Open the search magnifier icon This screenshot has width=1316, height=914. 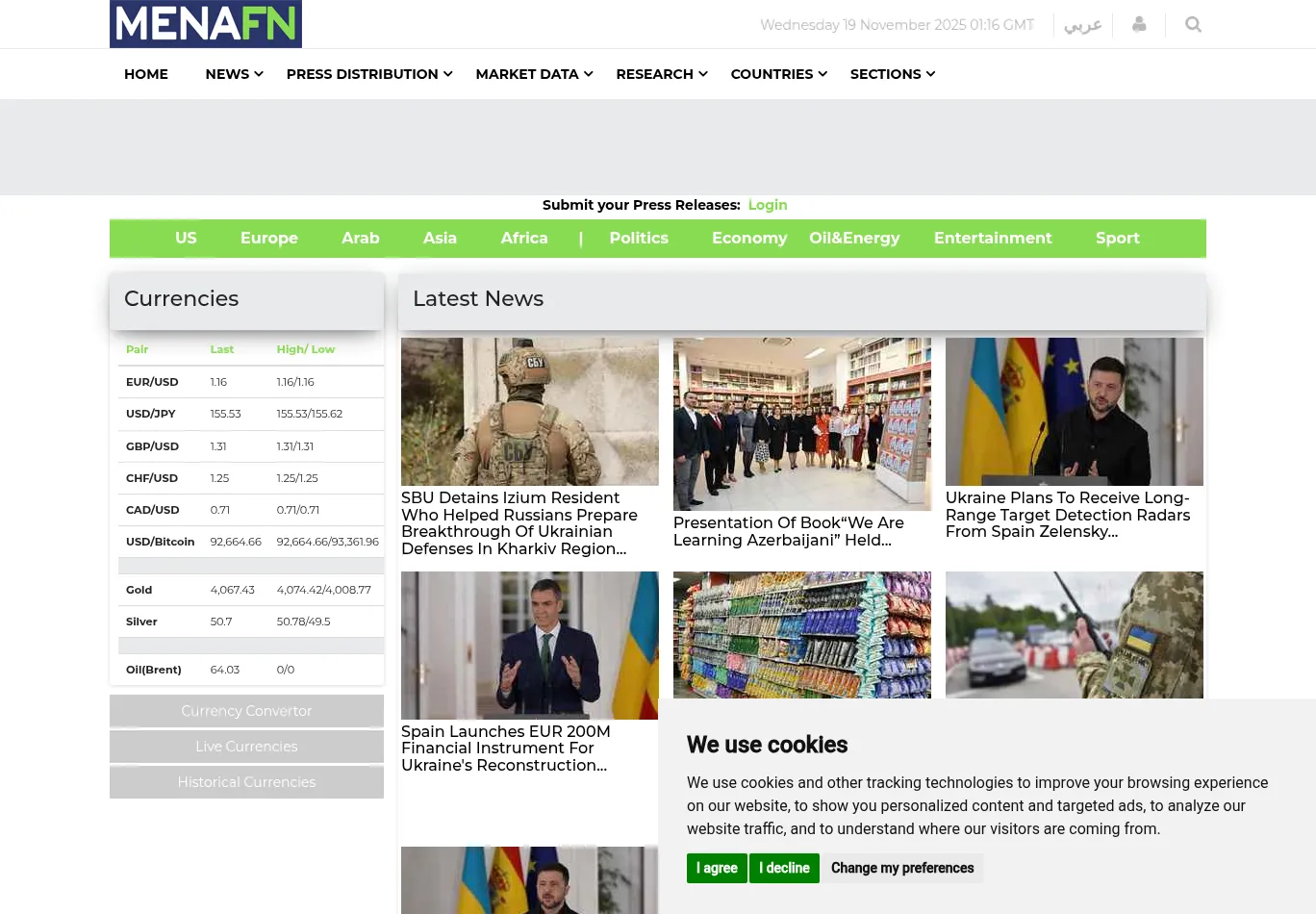[1193, 25]
